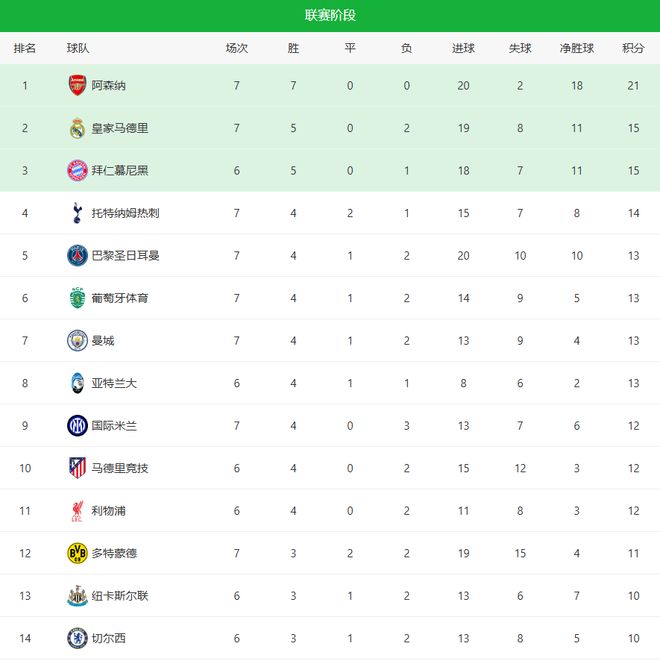This screenshot has width=660, height=661.
Task: Click the Arsenal club crest icon
Action: coord(77,86)
